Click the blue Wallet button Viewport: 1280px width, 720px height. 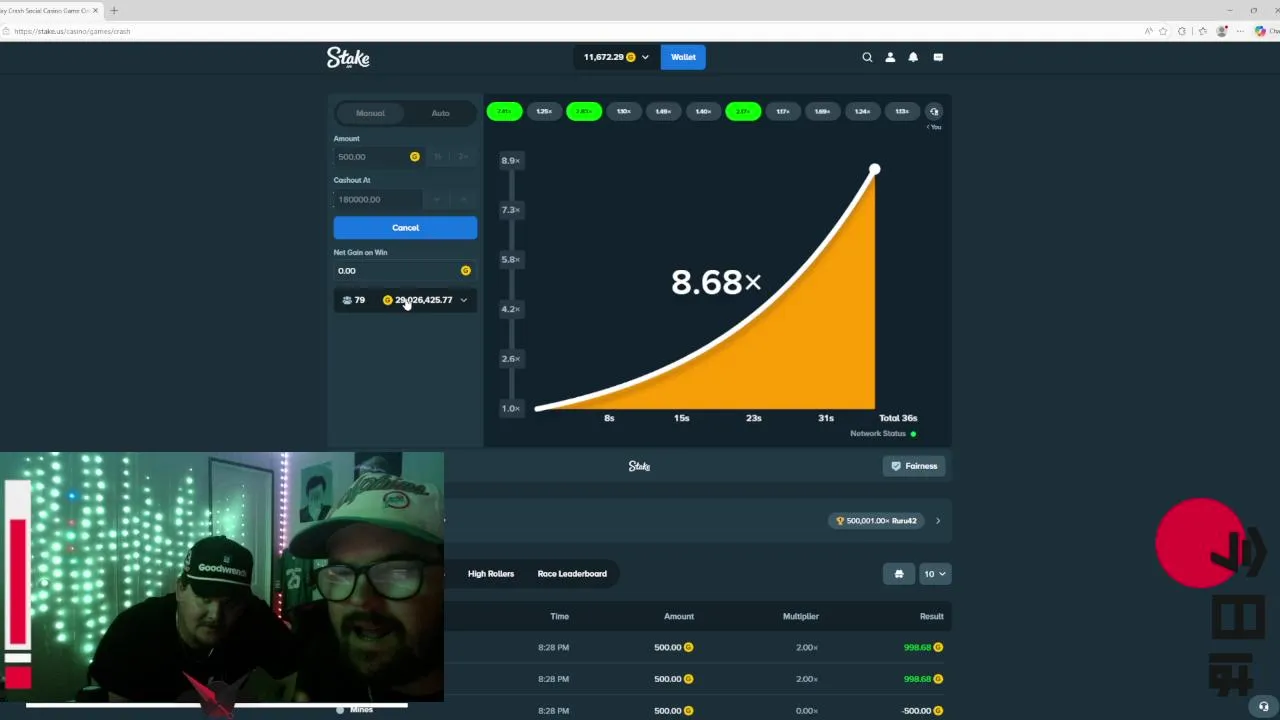click(683, 57)
